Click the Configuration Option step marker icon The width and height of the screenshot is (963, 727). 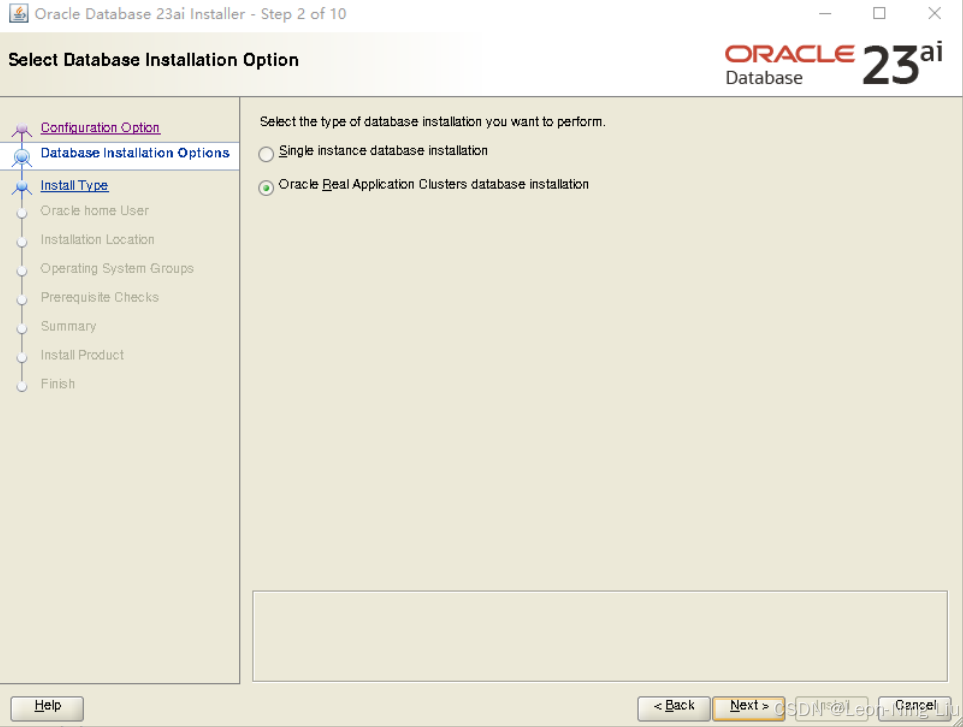click(22, 129)
